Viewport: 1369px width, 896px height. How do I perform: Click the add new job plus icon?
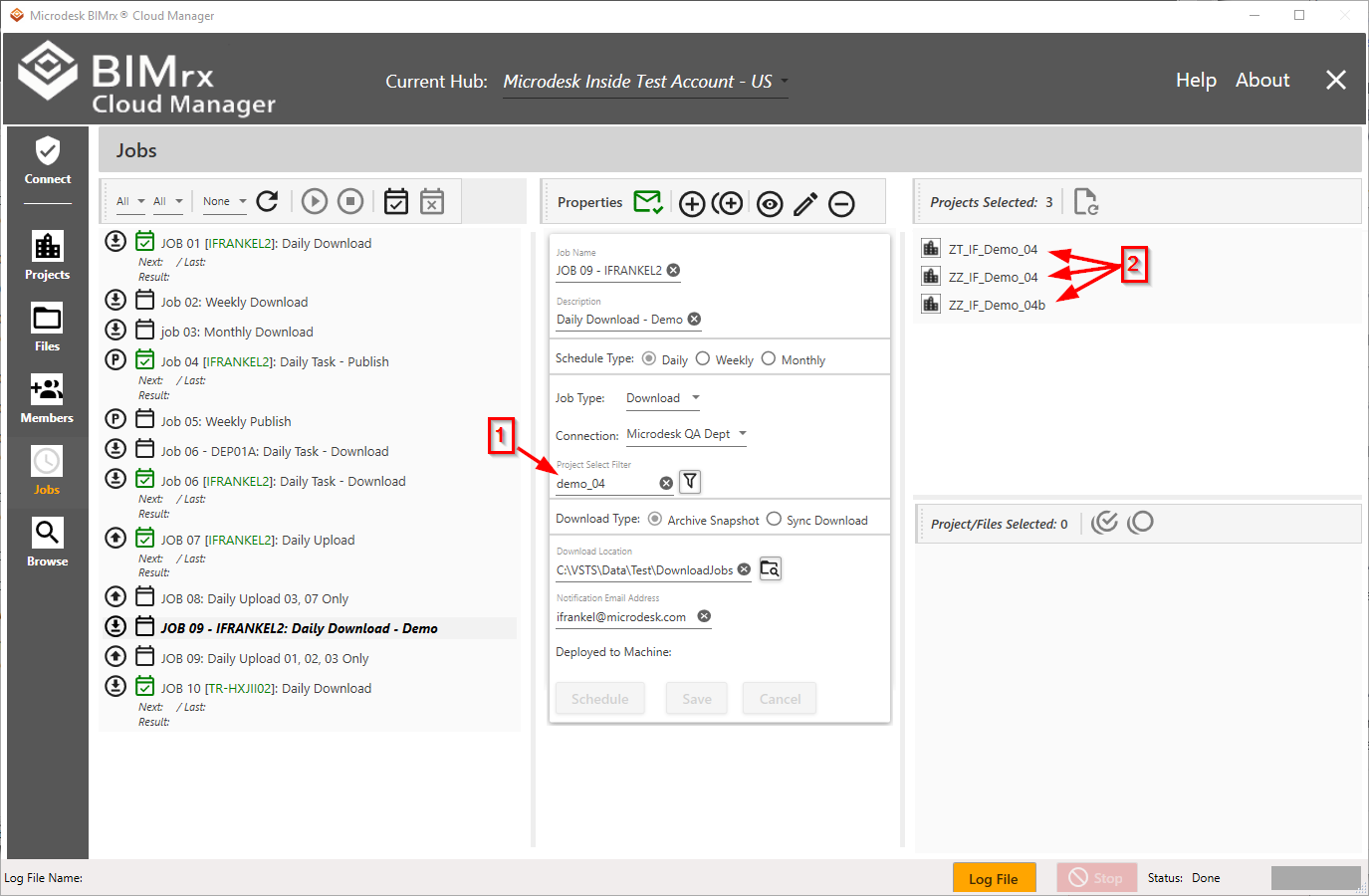pyautogui.click(x=692, y=204)
